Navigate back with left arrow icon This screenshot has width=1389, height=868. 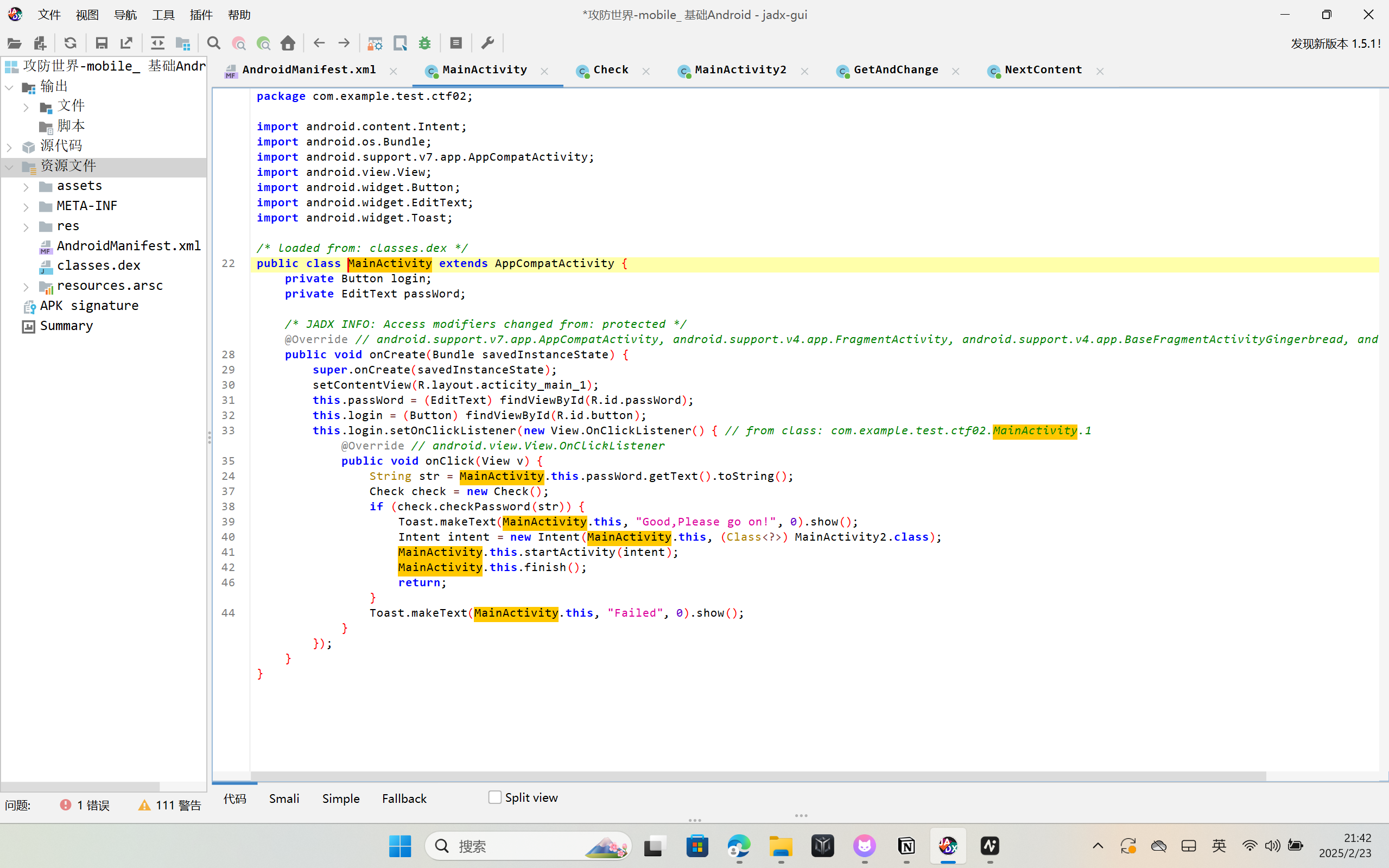click(x=319, y=43)
